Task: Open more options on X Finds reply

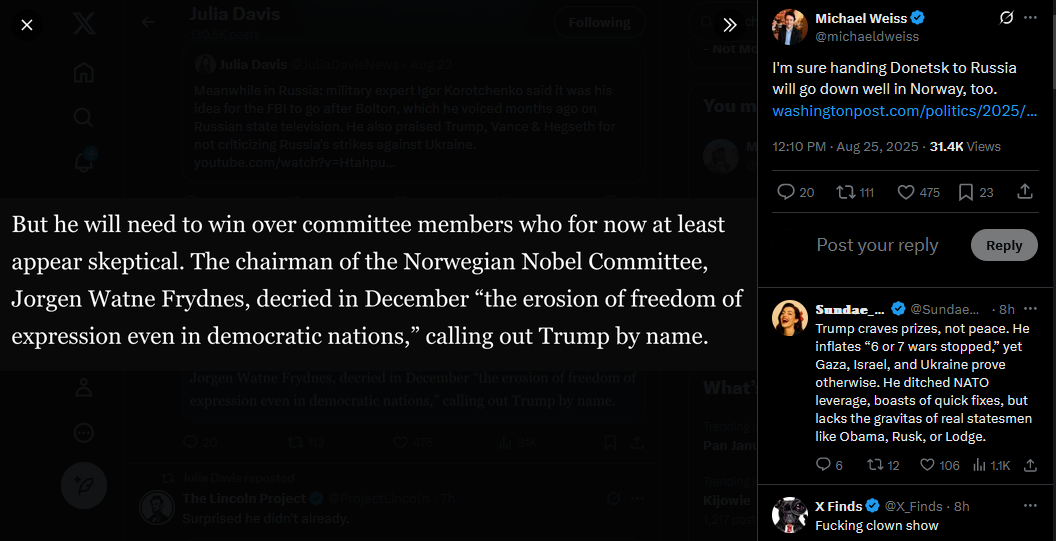Action: coord(1030,506)
